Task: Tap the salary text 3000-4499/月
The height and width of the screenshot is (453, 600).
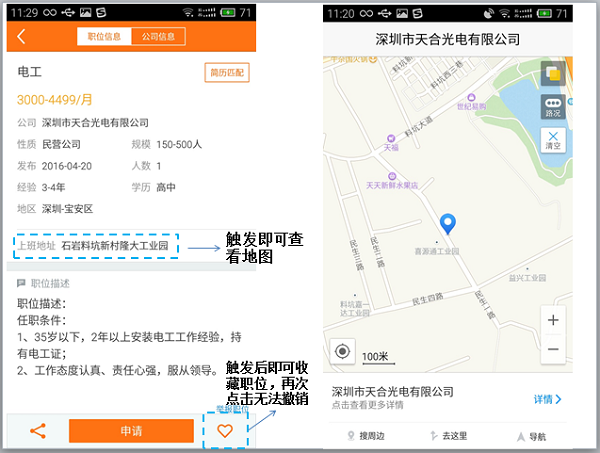Action: click(55, 100)
